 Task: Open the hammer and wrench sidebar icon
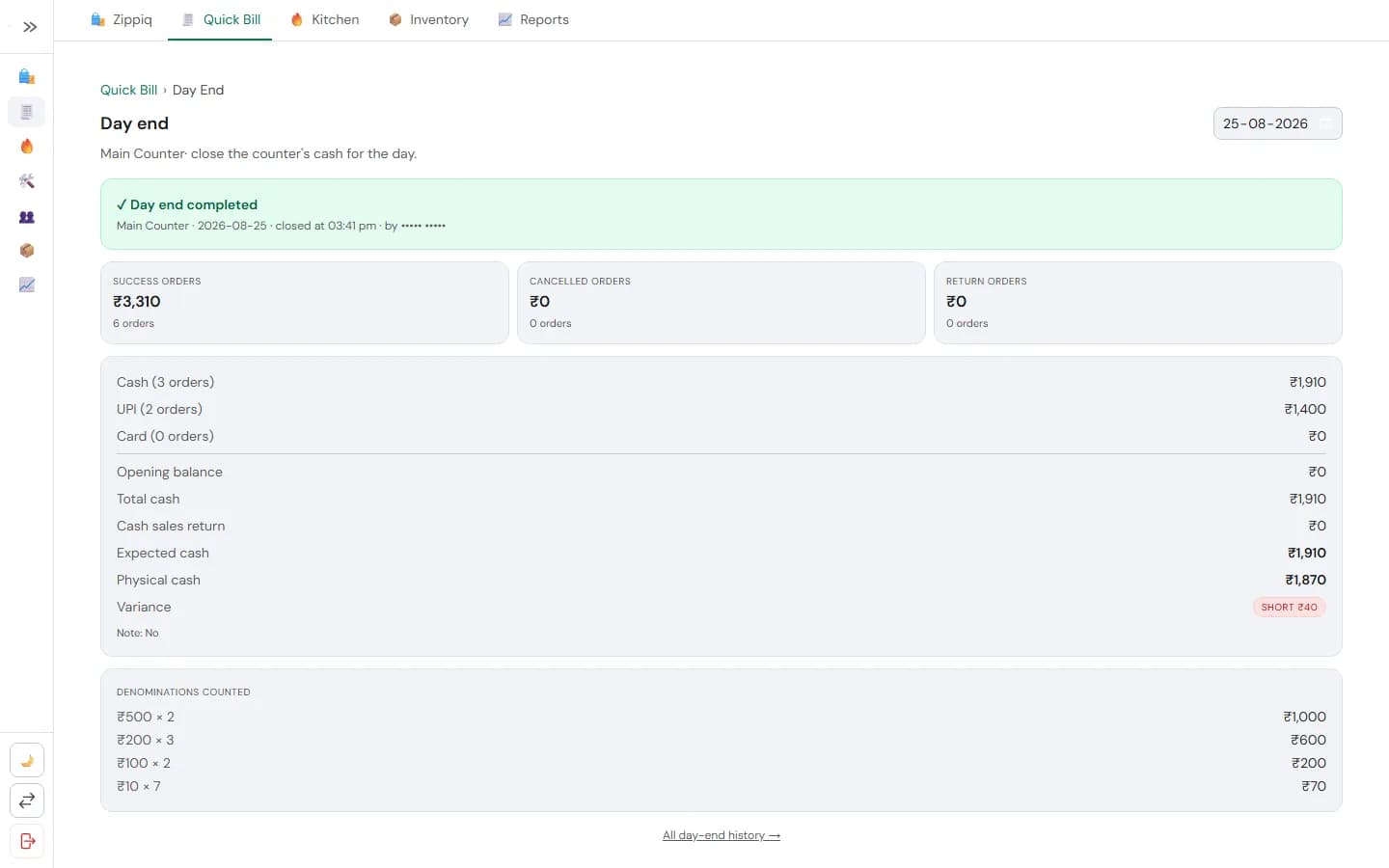(x=27, y=181)
